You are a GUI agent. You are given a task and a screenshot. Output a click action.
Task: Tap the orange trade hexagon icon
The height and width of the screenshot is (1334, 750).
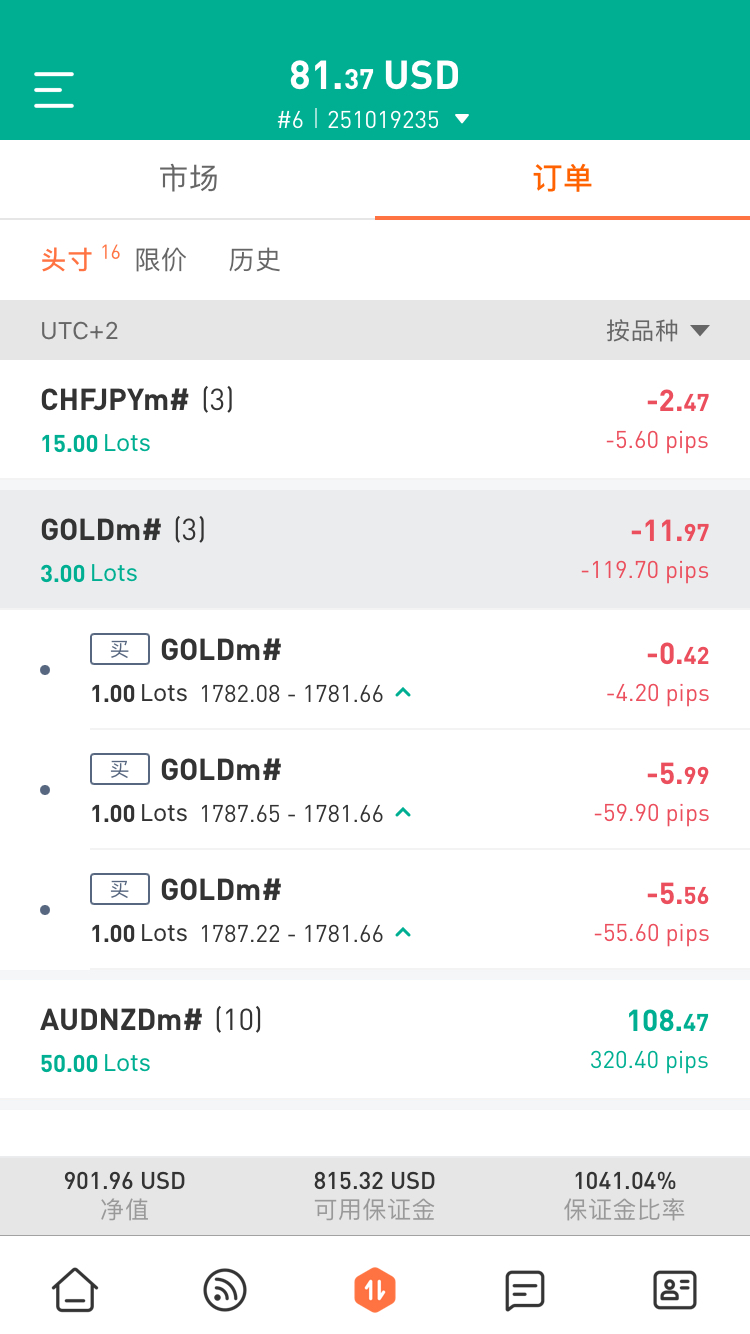click(x=375, y=1290)
